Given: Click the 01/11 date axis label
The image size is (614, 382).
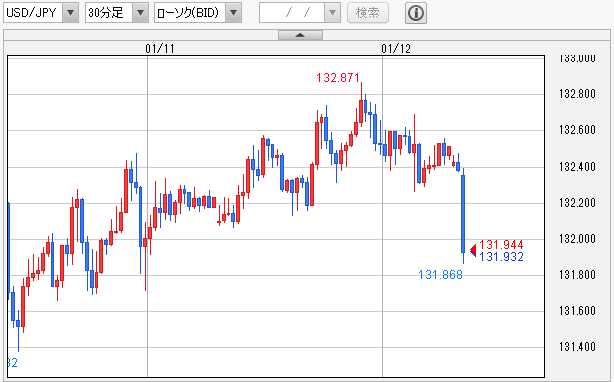Looking at the screenshot, I should (160, 49).
